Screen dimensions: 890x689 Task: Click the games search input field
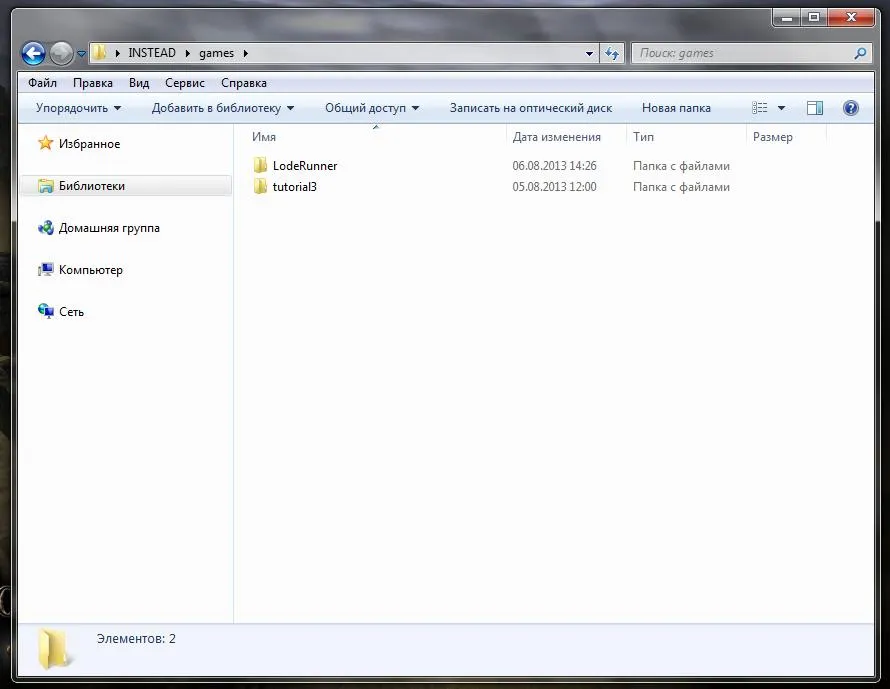740,54
